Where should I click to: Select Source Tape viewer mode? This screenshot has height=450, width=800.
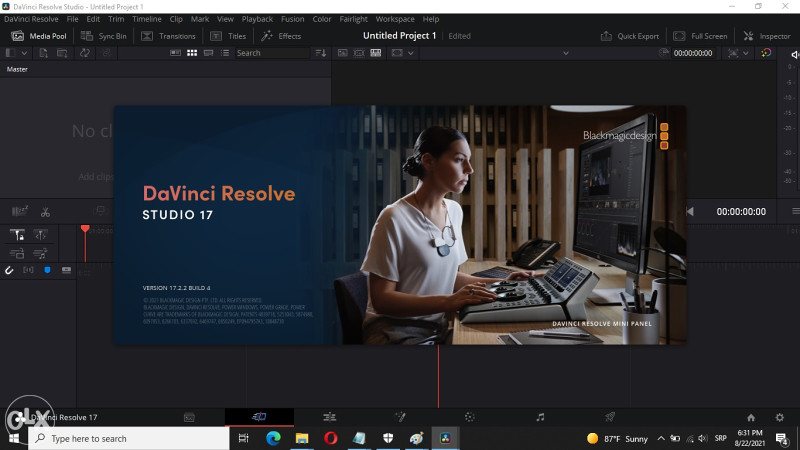click(x=359, y=53)
